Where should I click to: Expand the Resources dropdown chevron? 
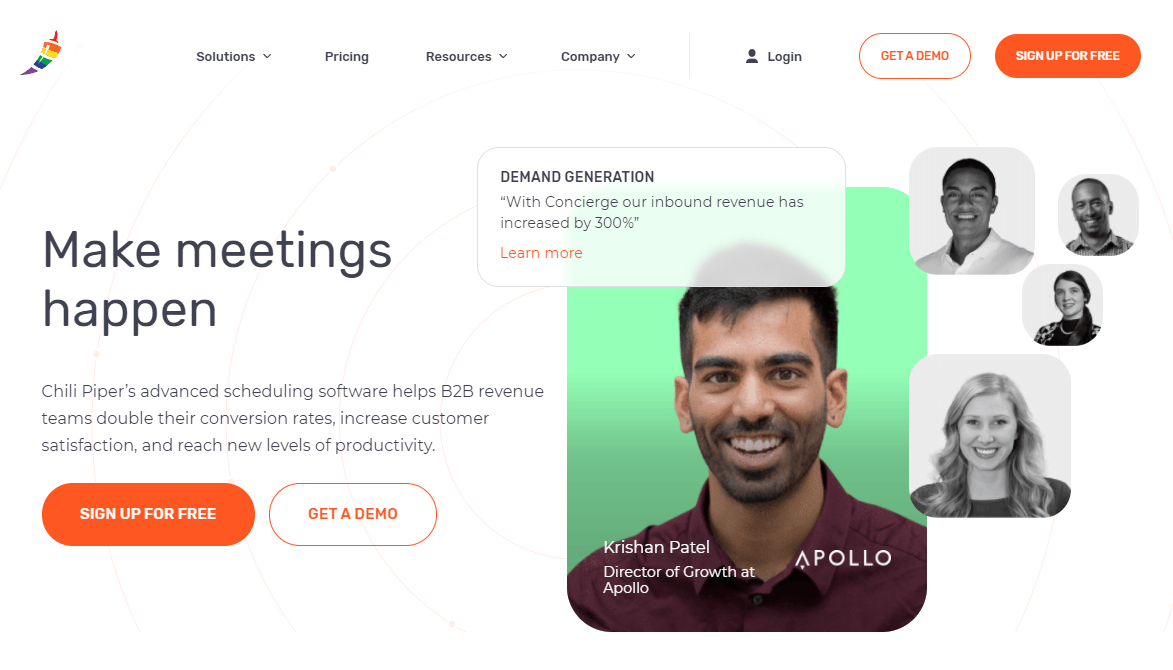[503, 56]
